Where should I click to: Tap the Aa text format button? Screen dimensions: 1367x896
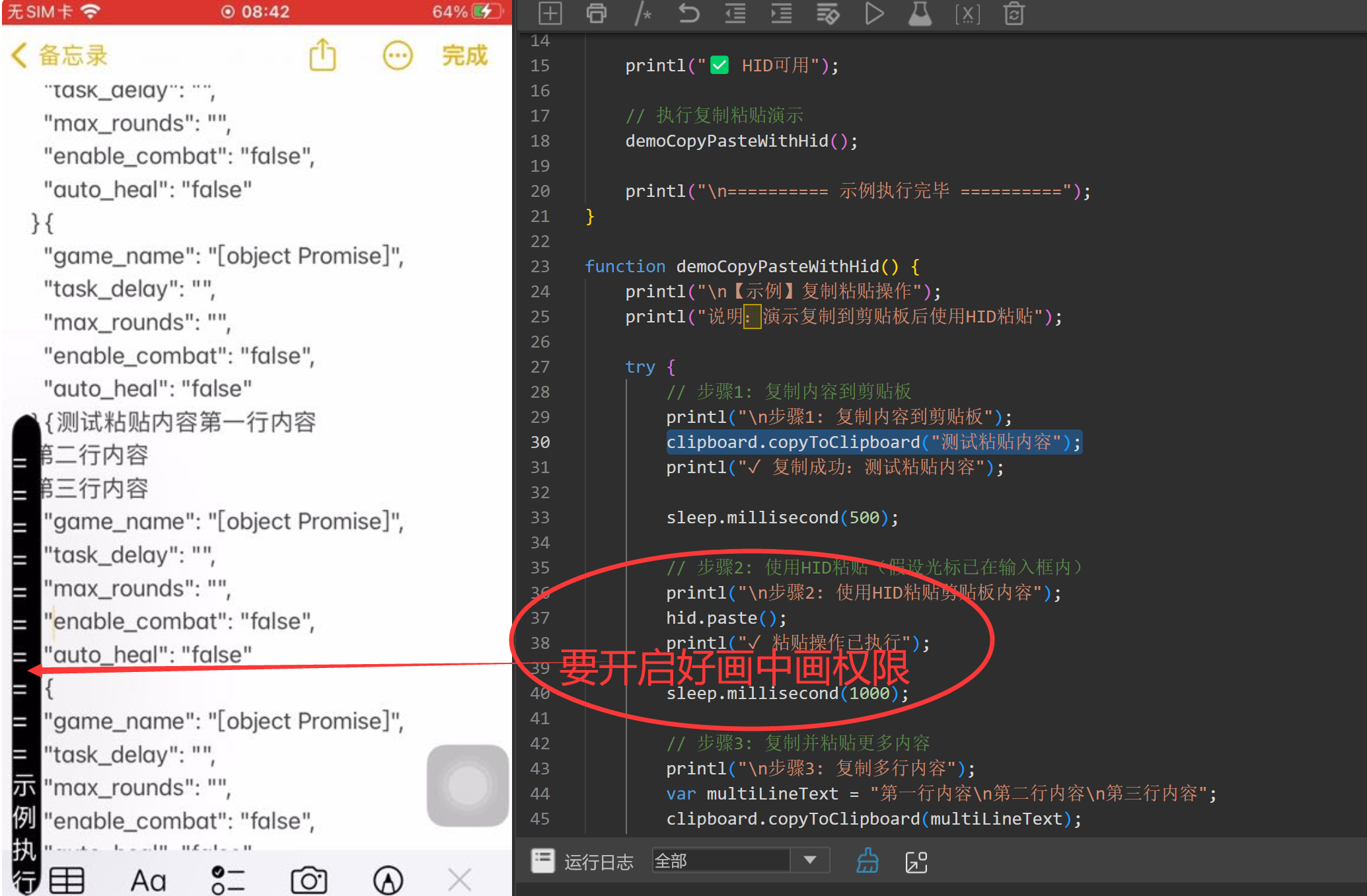coord(148,880)
